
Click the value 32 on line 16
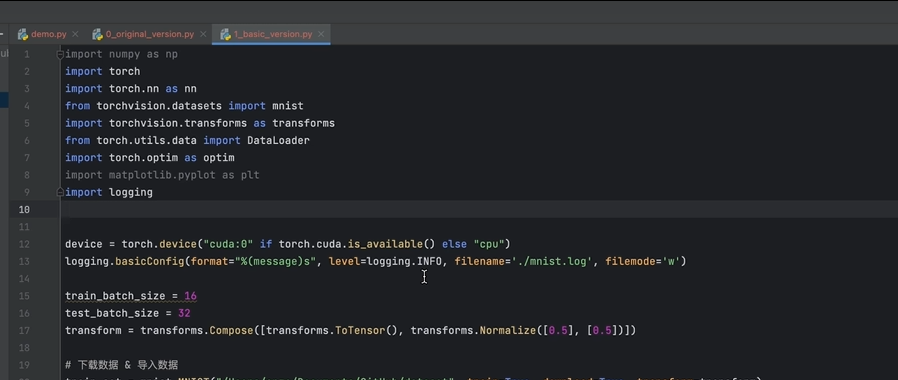184,313
